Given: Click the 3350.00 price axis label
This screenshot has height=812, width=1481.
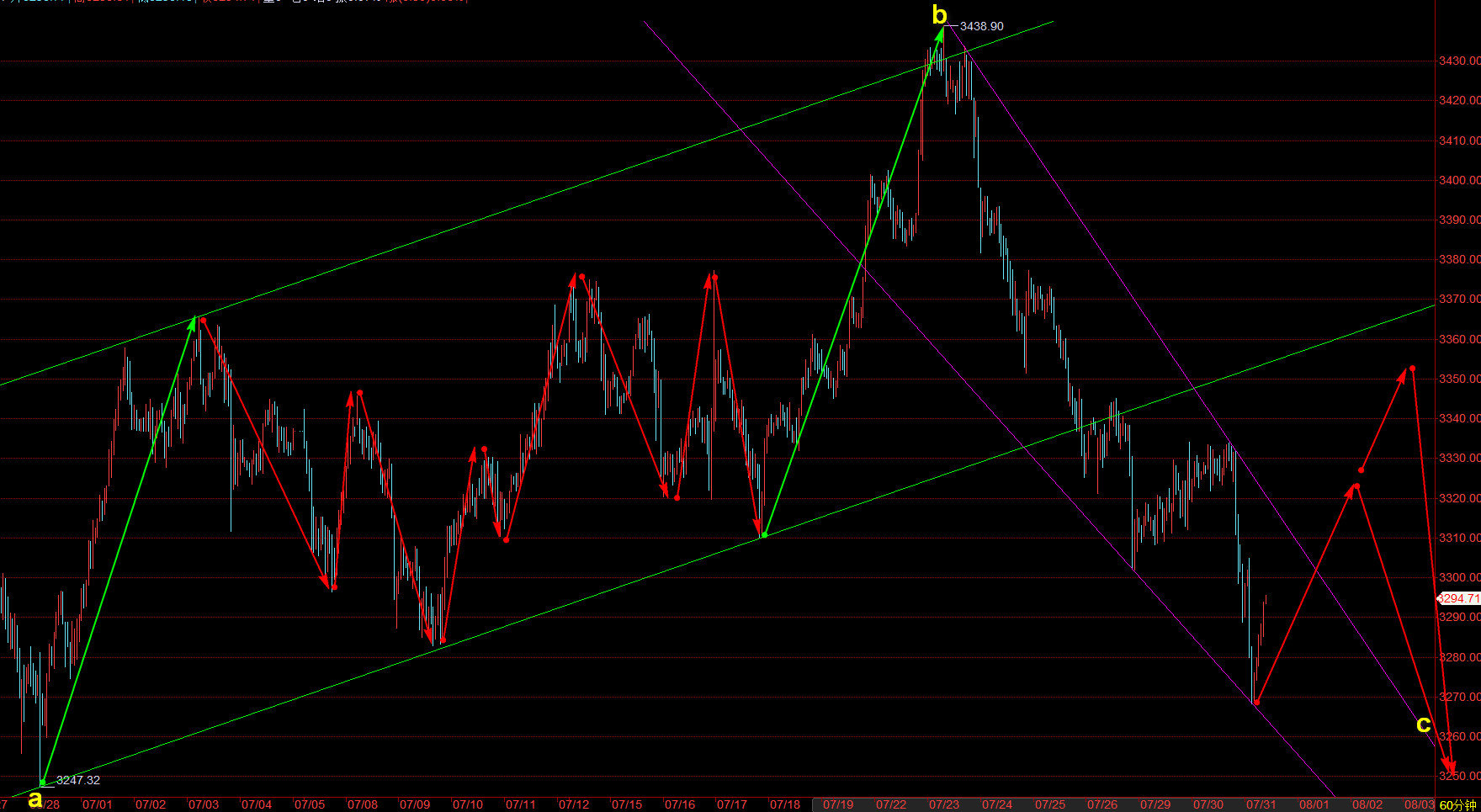Looking at the screenshot, I should [1459, 379].
